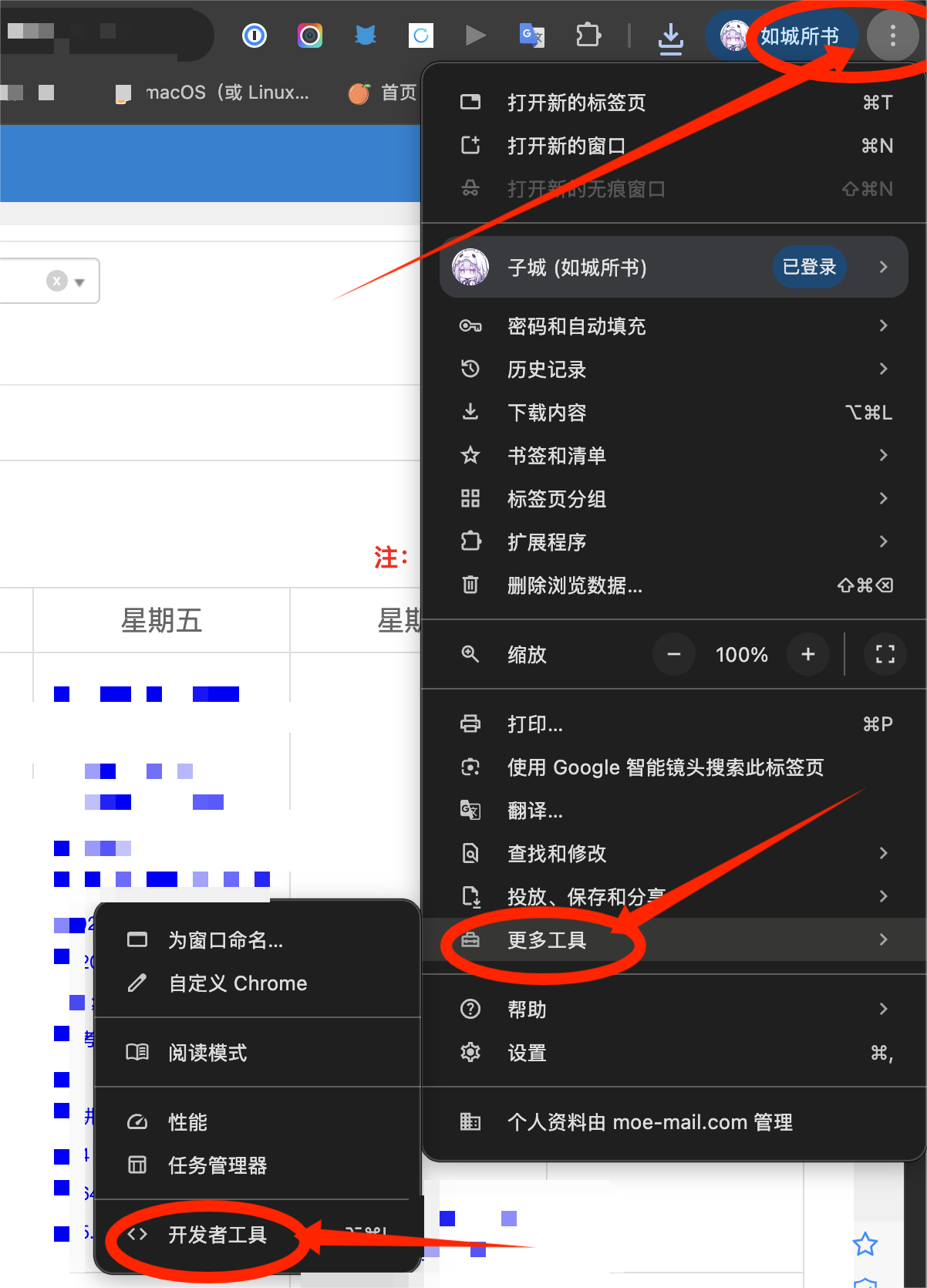The width and height of the screenshot is (927, 1288).
Task: Open the combo box dropdown arrow
Action: pos(79,282)
